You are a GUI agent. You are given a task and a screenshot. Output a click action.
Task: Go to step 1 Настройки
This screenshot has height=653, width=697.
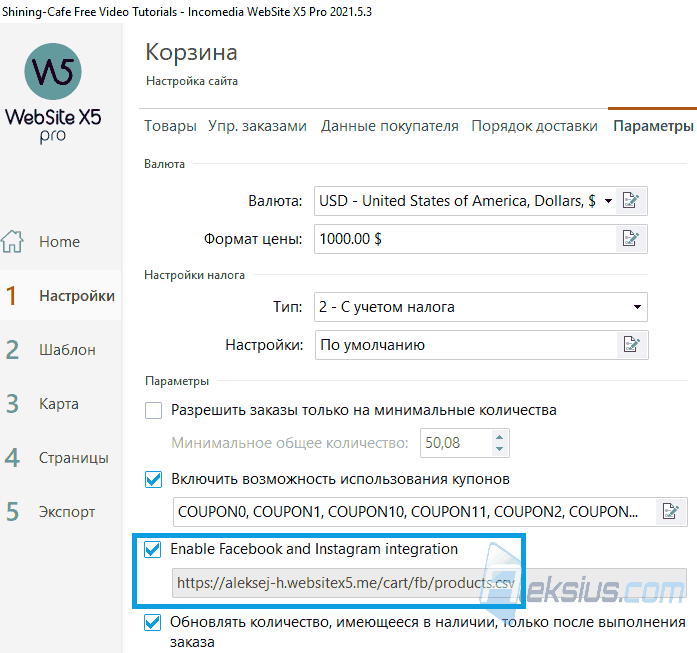coord(60,296)
